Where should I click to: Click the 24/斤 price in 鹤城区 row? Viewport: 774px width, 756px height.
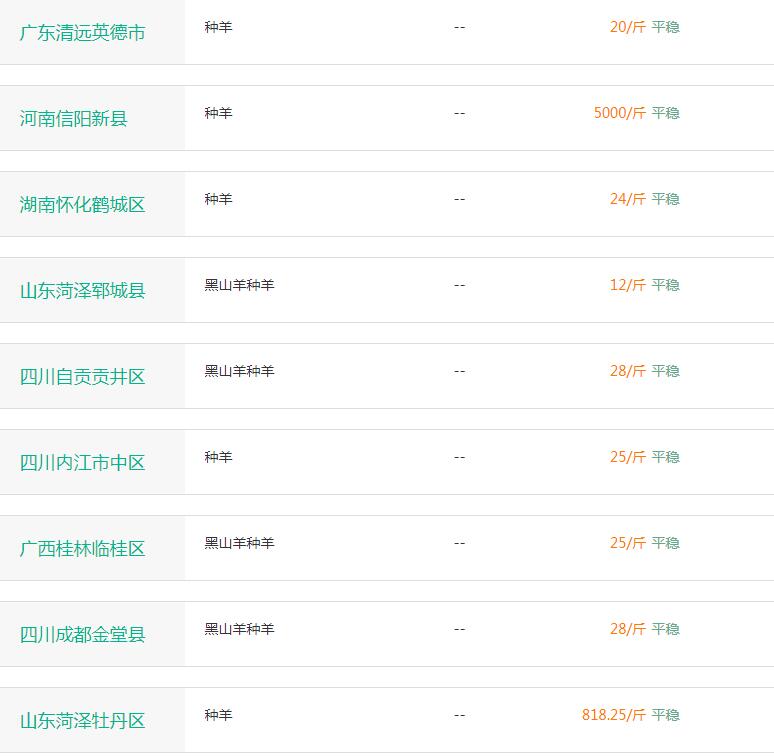tap(628, 199)
